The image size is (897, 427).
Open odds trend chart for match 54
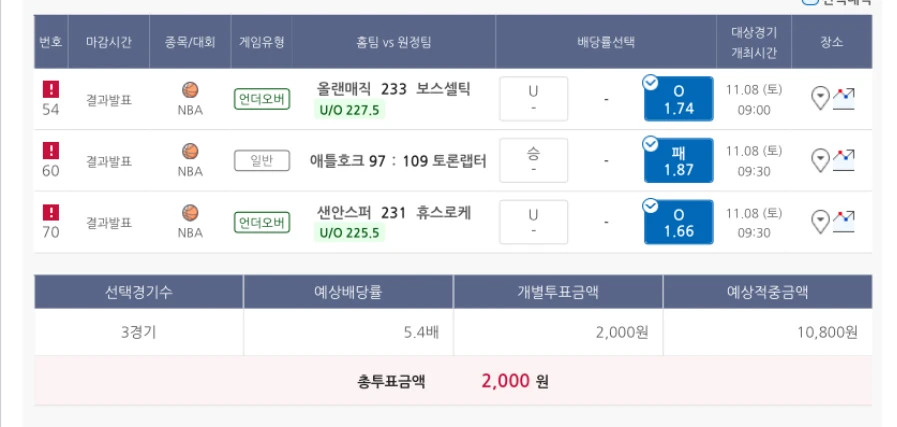tap(844, 98)
